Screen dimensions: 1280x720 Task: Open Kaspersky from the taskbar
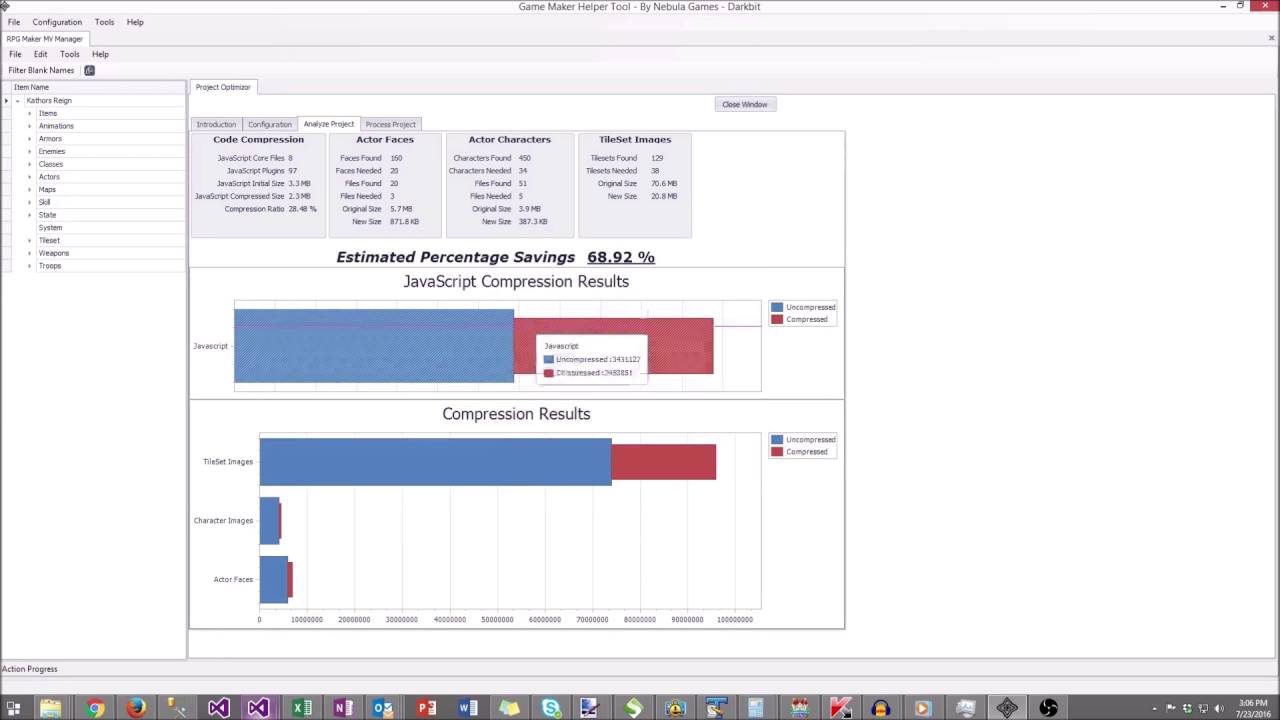coord(840,708)
